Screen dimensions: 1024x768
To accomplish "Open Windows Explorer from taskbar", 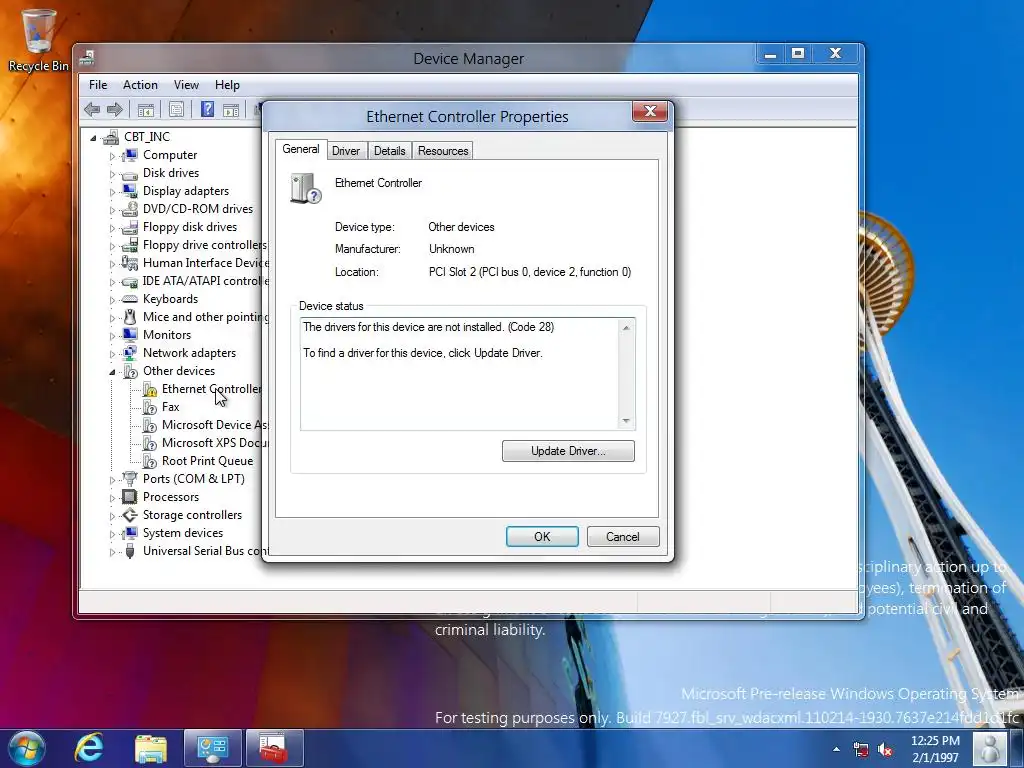I will coord(151,748).
